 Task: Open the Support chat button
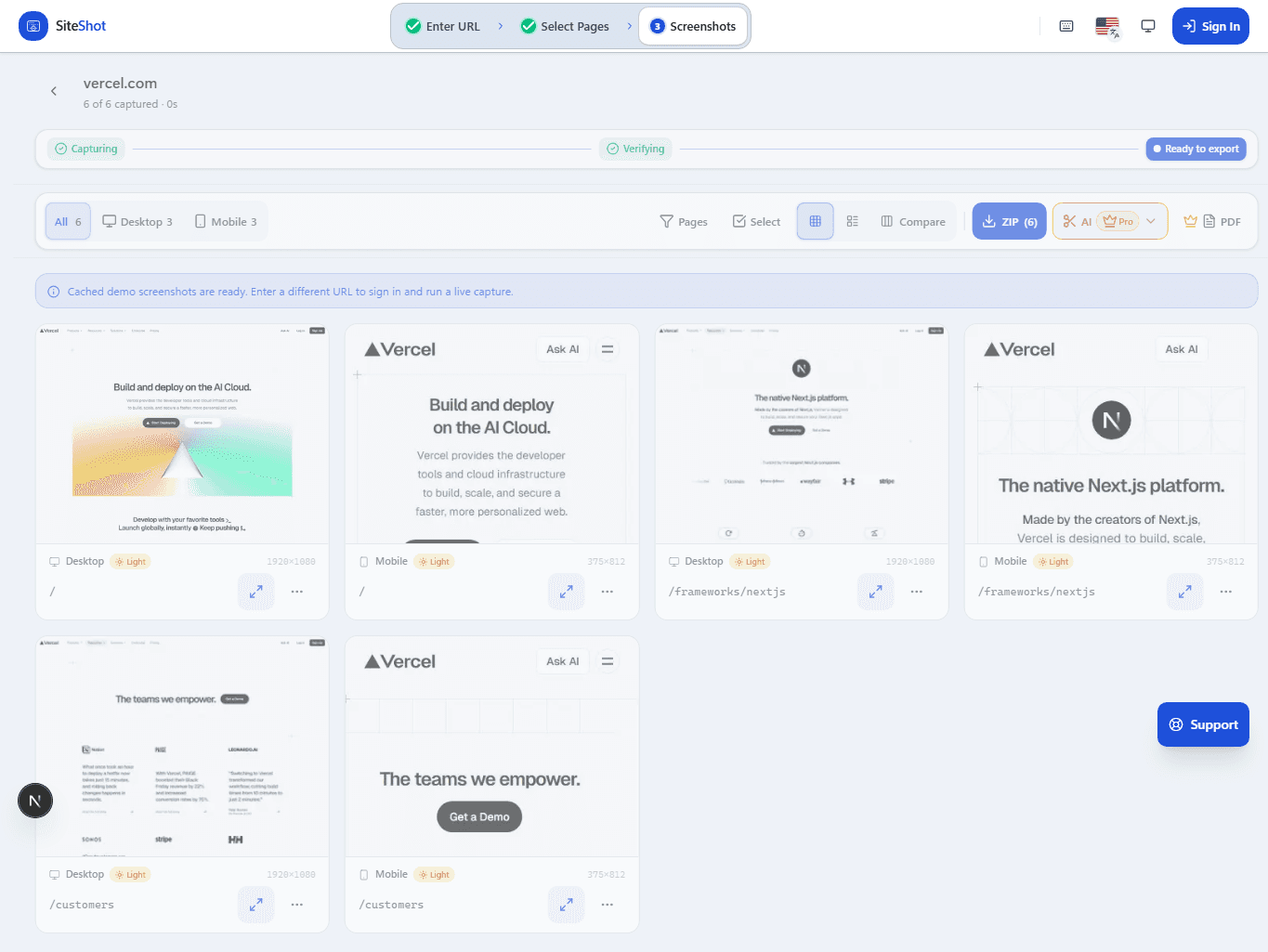pos(1203,724)
